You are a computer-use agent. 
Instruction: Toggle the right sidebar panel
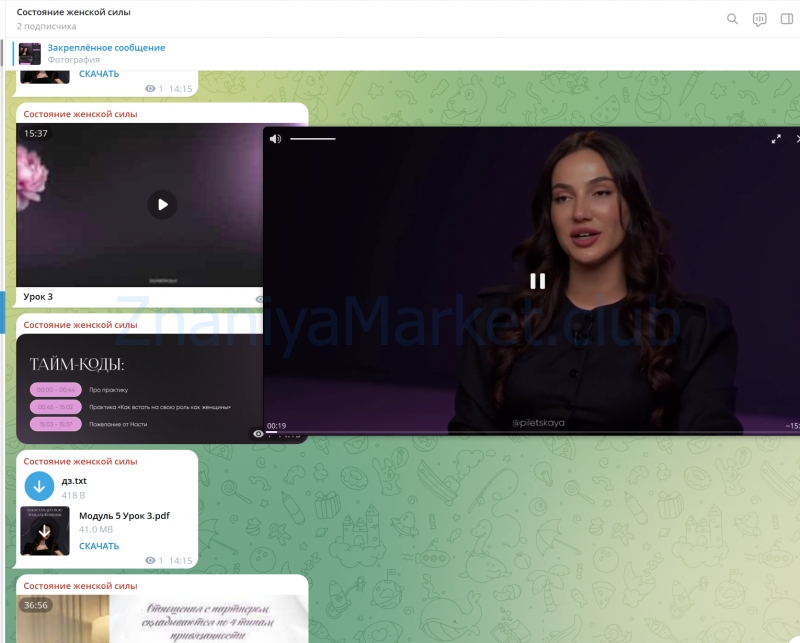pos(787,19)
